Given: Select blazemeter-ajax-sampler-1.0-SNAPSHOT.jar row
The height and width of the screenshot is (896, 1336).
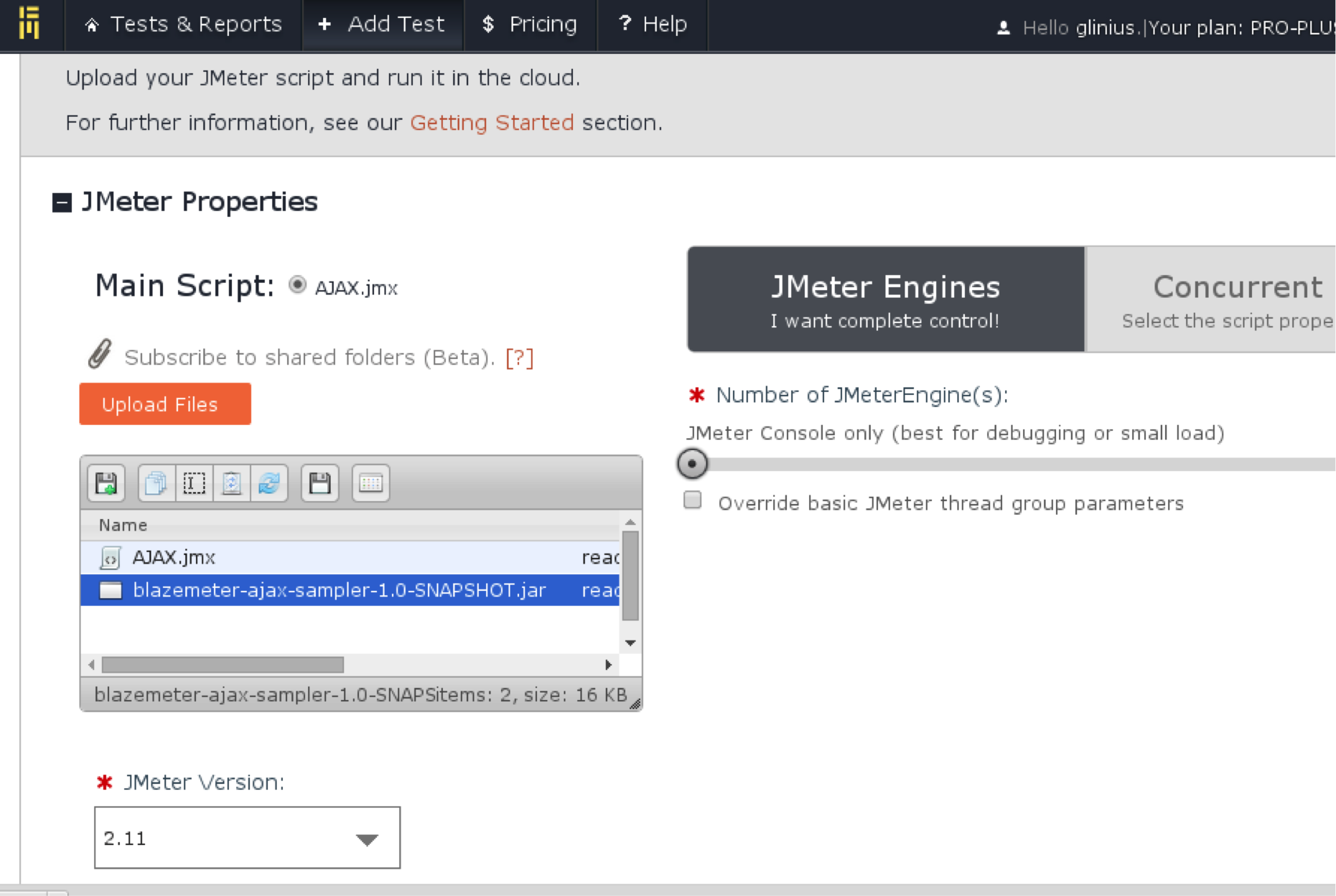Looking at the screenshot, I should click(x=350, y=590).
